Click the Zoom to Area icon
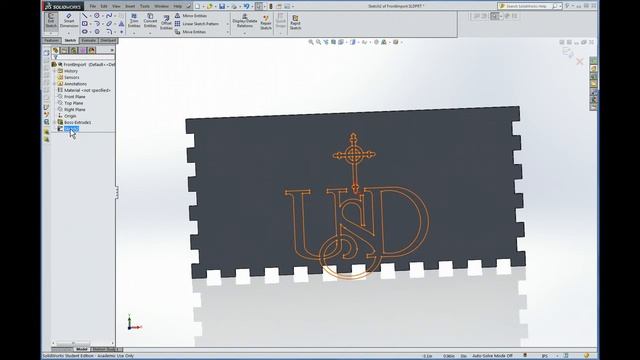This screenshot has width=640, height=360. coord(318,42)
